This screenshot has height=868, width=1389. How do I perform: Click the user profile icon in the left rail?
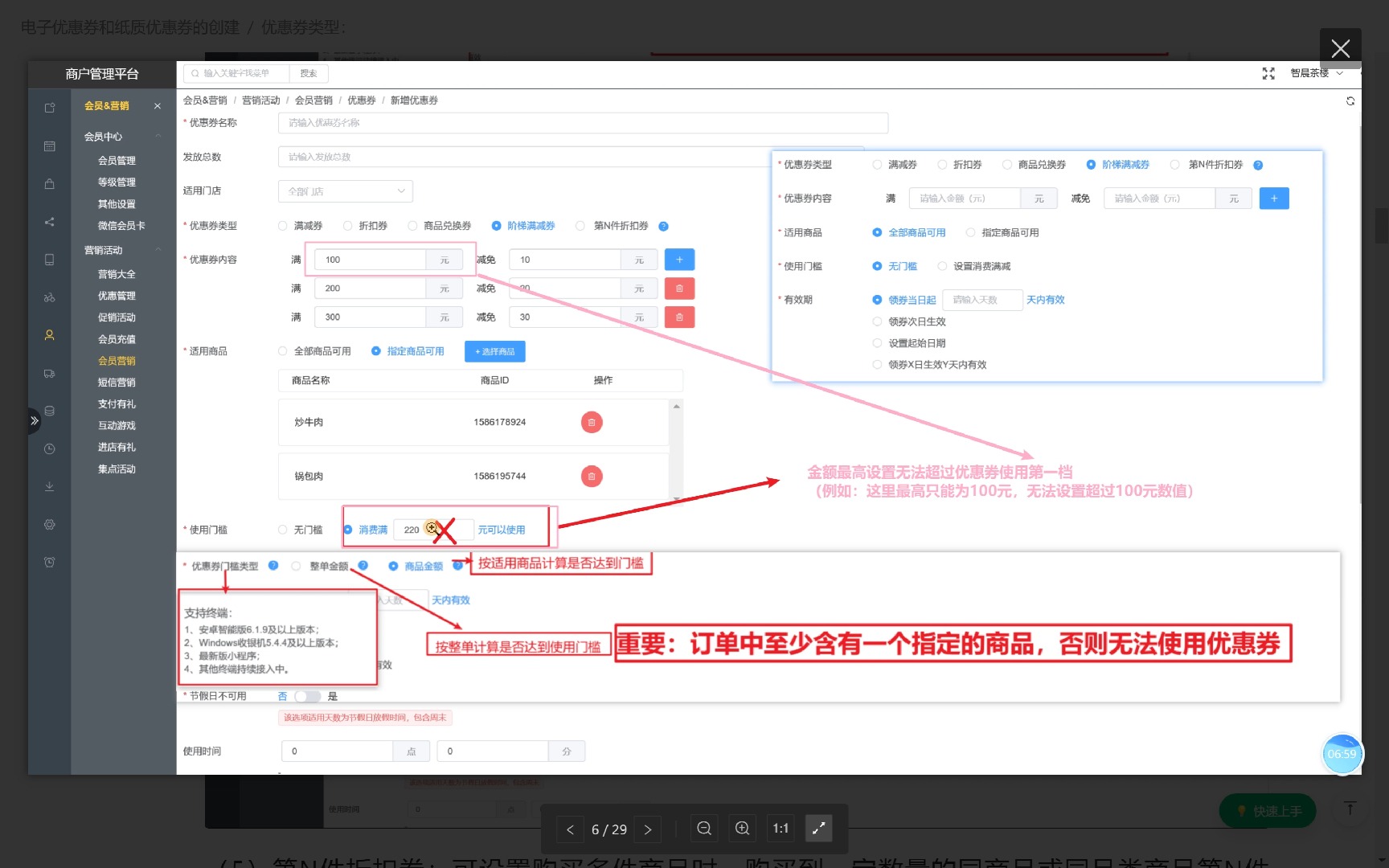coord(49,336)
